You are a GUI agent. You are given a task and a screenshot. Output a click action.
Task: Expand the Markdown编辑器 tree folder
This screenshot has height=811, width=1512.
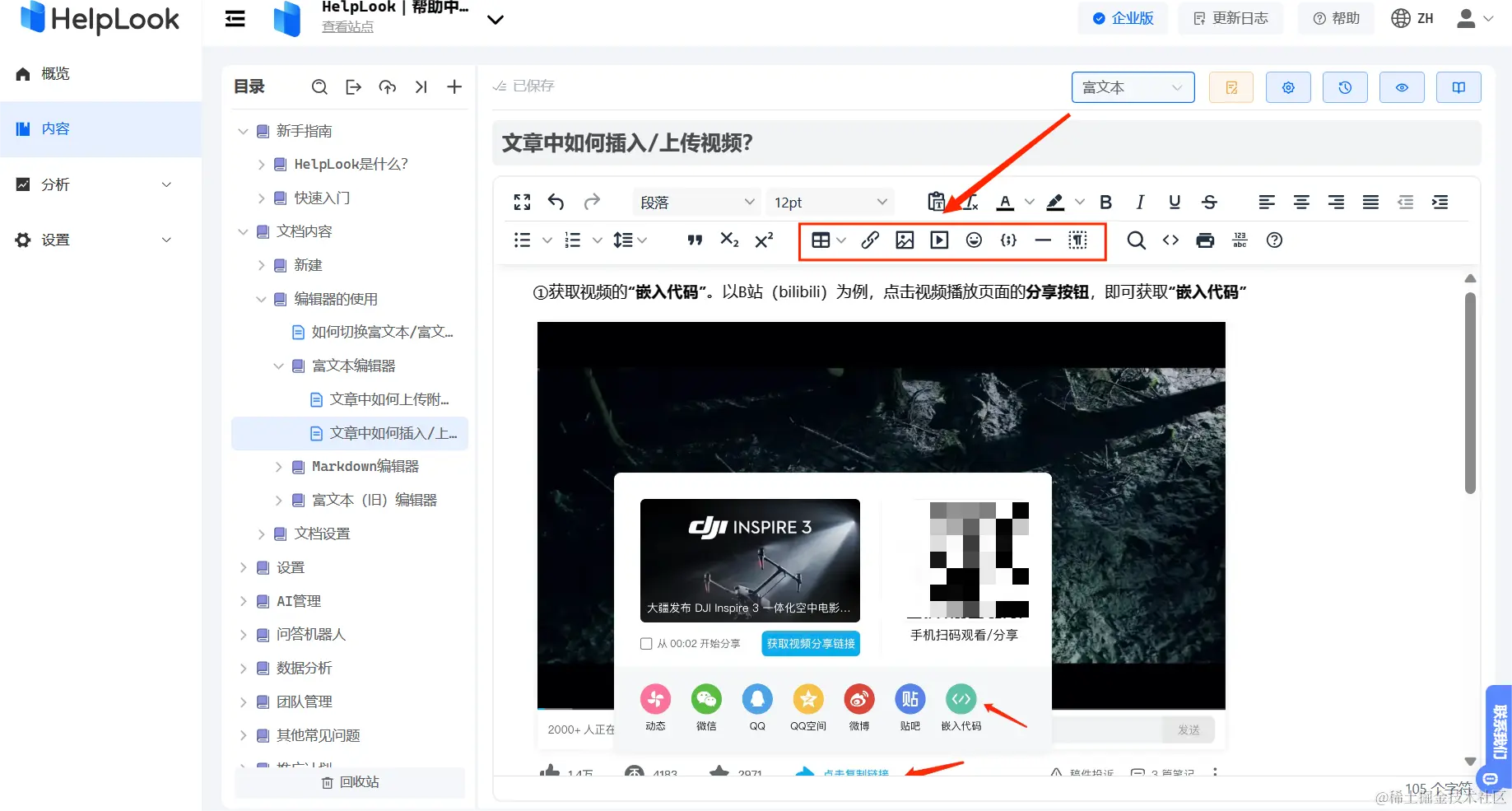click(278, 467)
